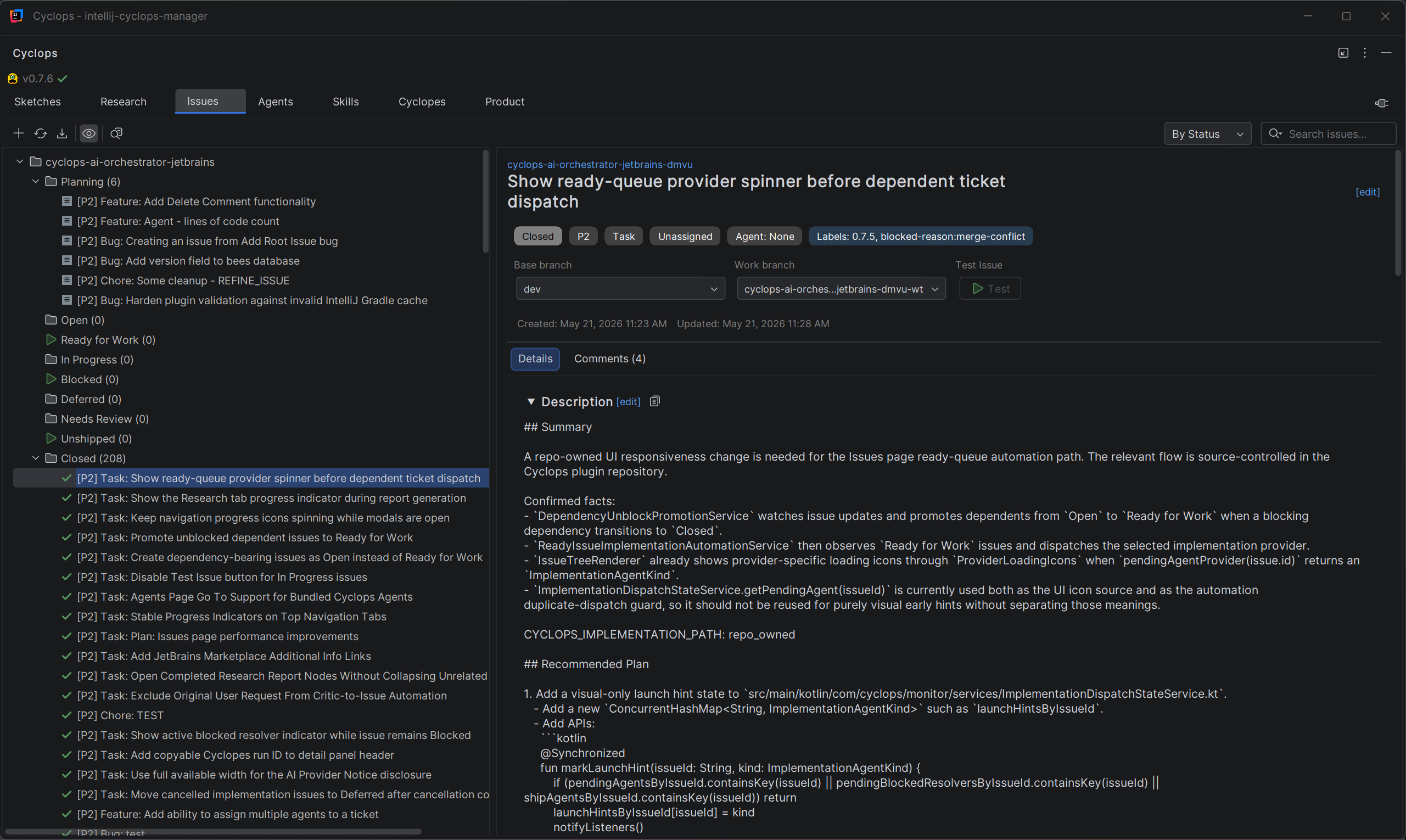
Task: Click the issue tree horizontal scrollbar
Action: [x=213, y=832]
